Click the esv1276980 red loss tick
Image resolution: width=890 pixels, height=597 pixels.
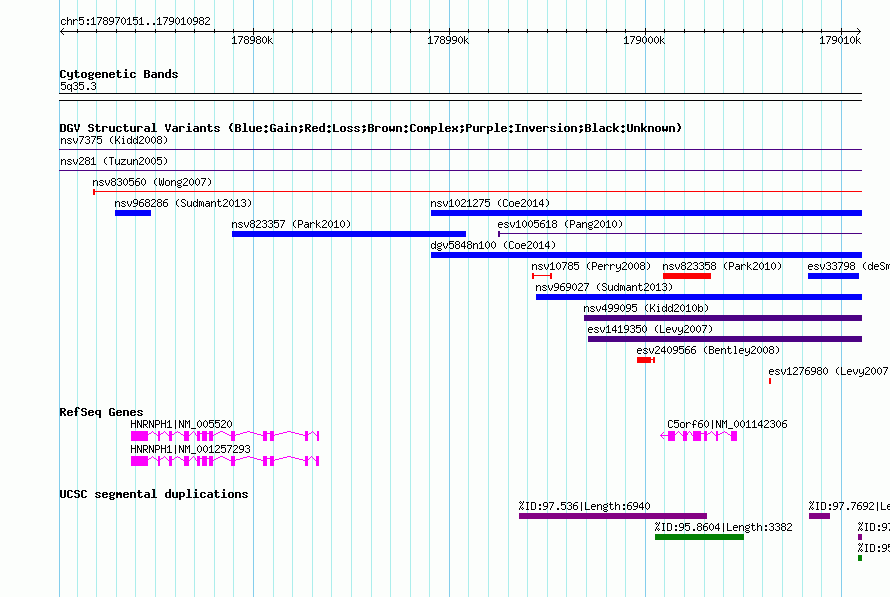click(x=770, y=381)
